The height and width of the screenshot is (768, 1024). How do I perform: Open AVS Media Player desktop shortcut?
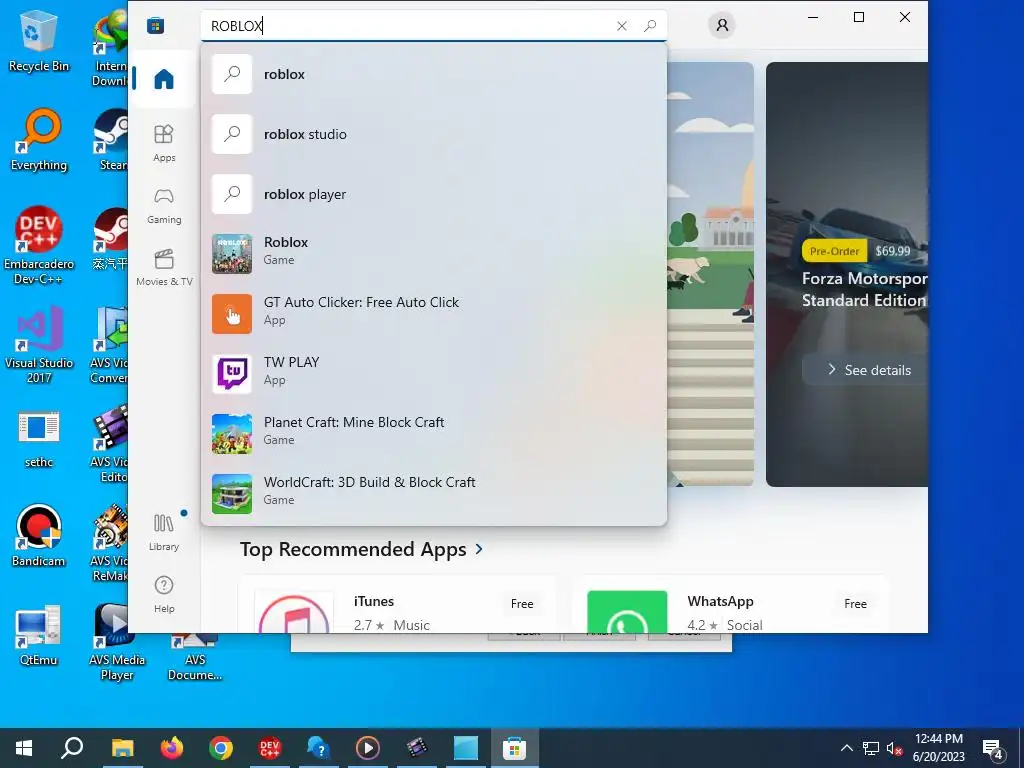[x=117, y=643]
